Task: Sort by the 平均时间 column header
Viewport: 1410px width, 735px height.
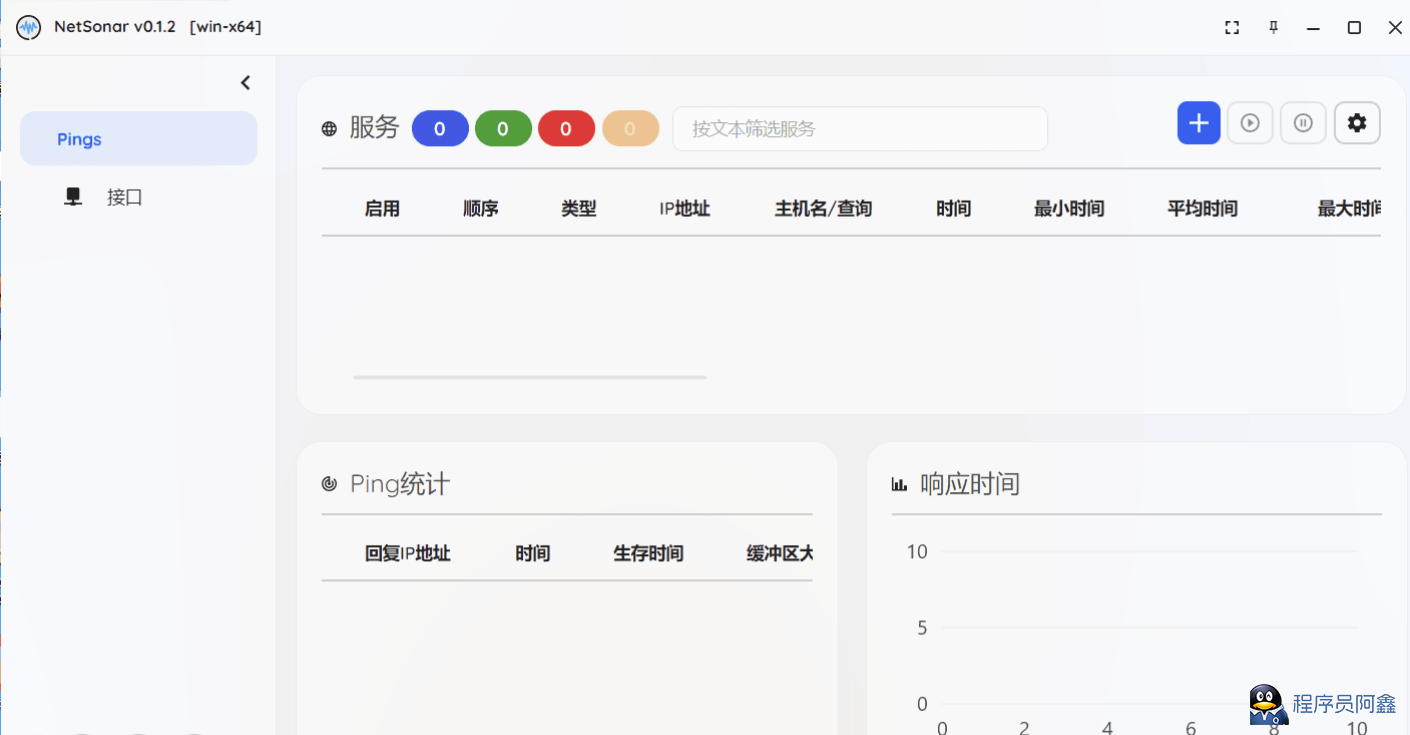Action: (1202, 209)
